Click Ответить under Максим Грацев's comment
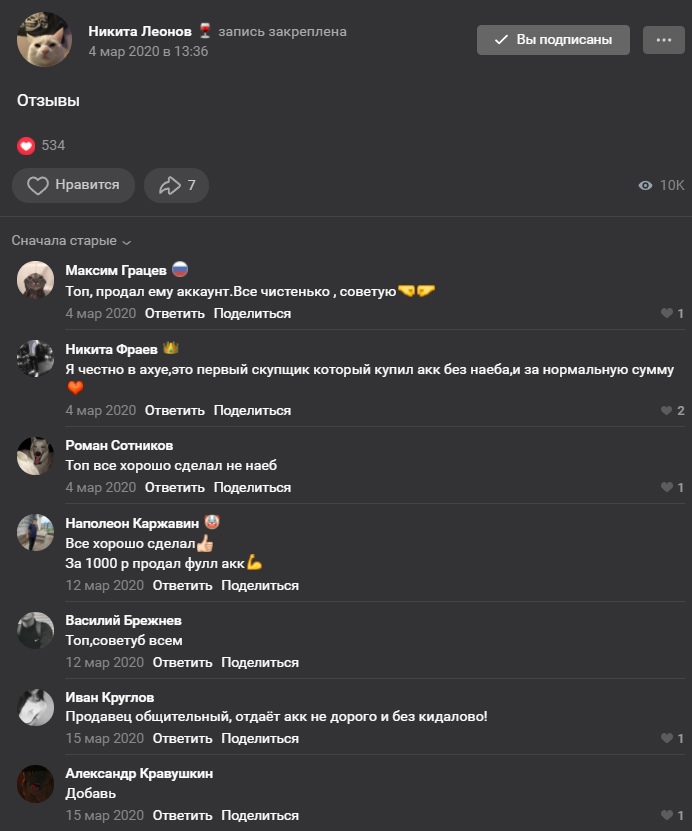 pyautogui.click(x=174, y=314)
